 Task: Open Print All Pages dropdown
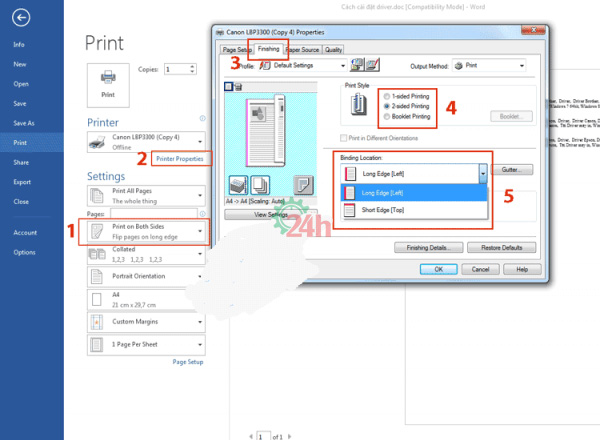pos(146,196)
